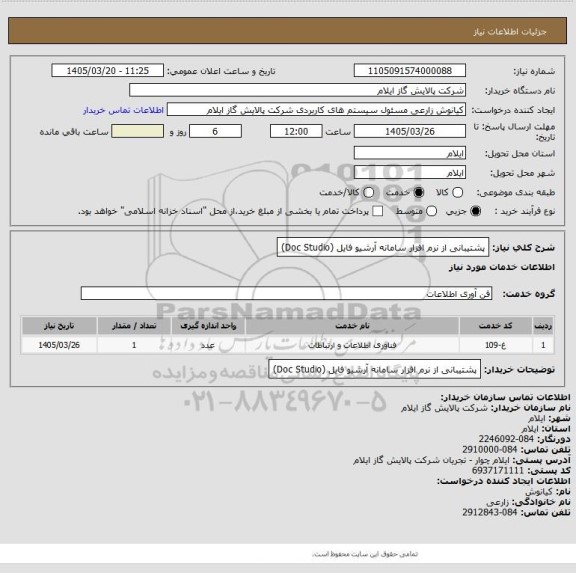Click the unit cell عدد

click(208, 345)
